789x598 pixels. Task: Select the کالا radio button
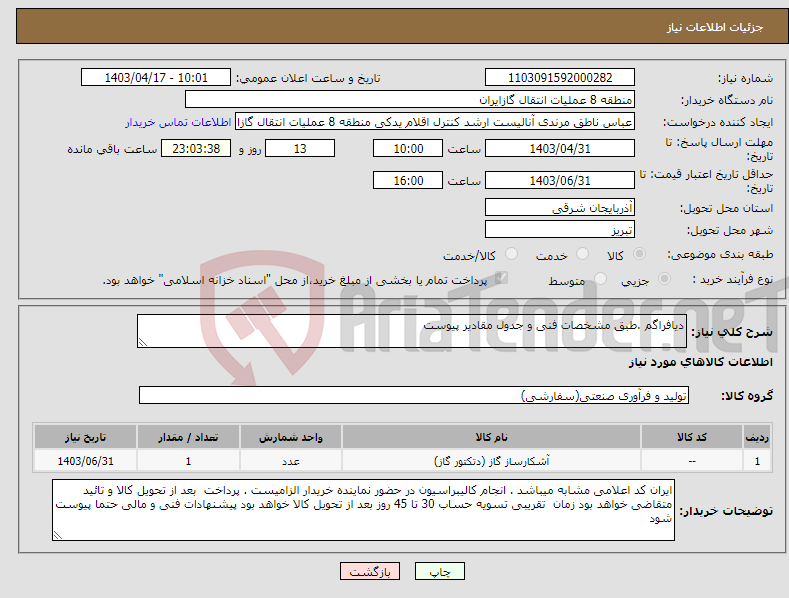coord(639,254)
